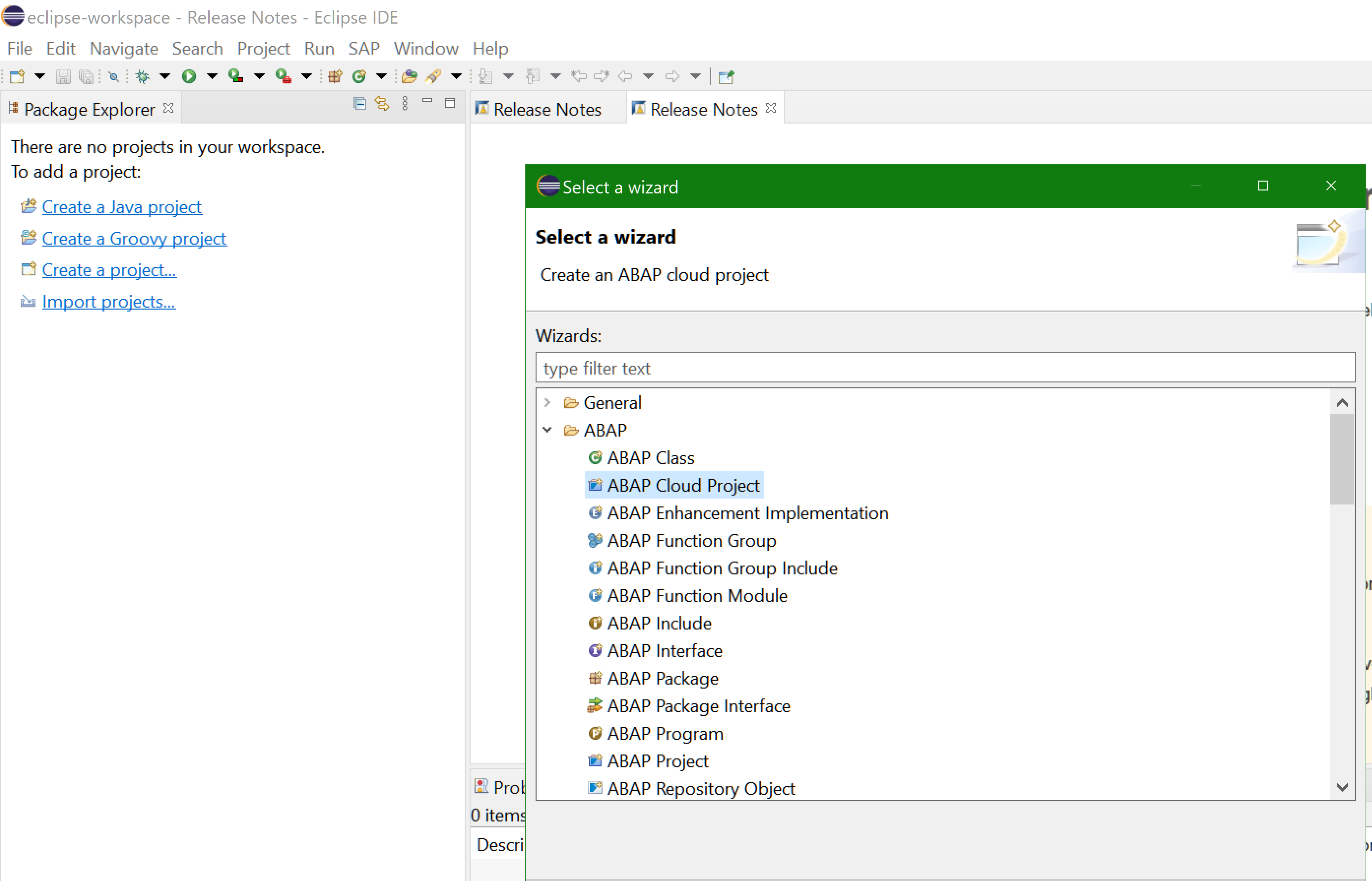This screenshot has width=1372, height=881.
Task: Click the pin editor toolbar icon
Action: 726,76
